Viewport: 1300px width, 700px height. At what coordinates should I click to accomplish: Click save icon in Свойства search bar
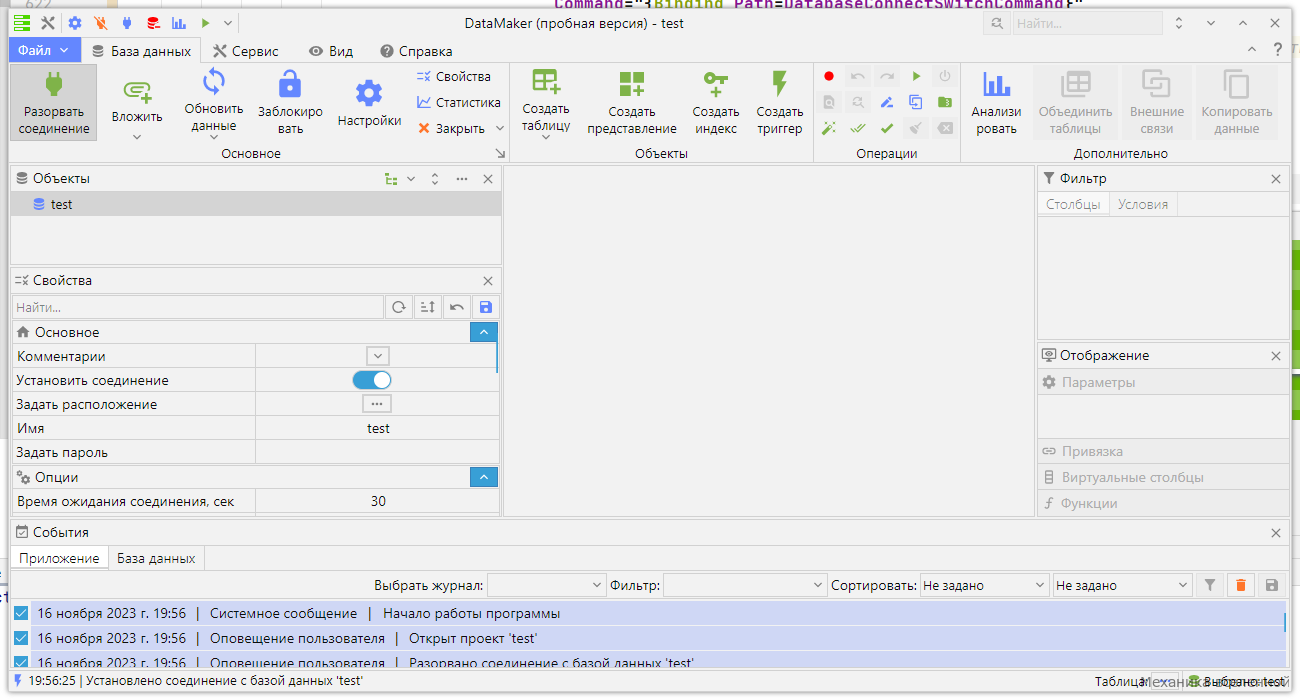486,307
